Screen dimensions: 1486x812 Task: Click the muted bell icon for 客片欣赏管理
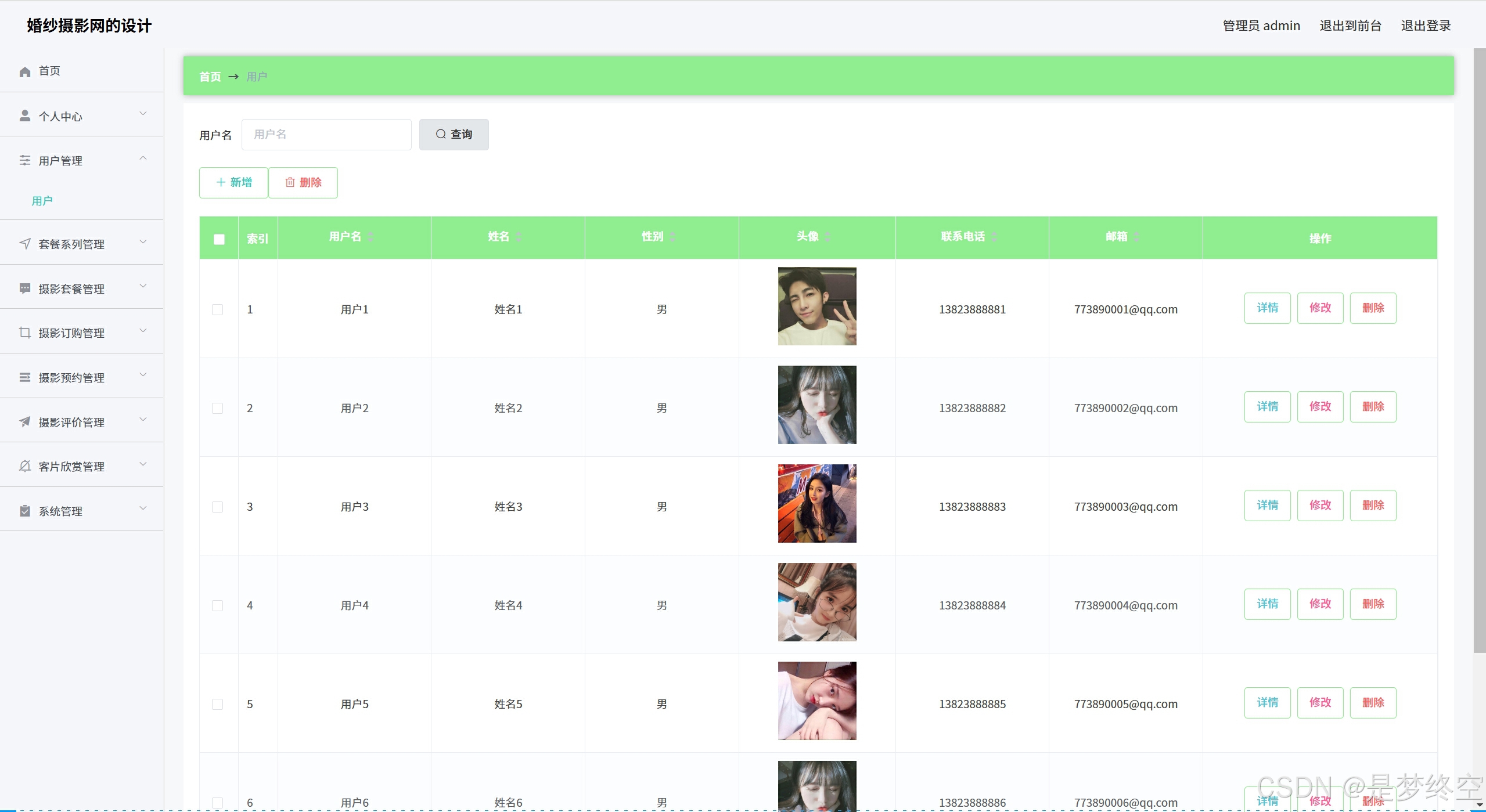(24, 466)
